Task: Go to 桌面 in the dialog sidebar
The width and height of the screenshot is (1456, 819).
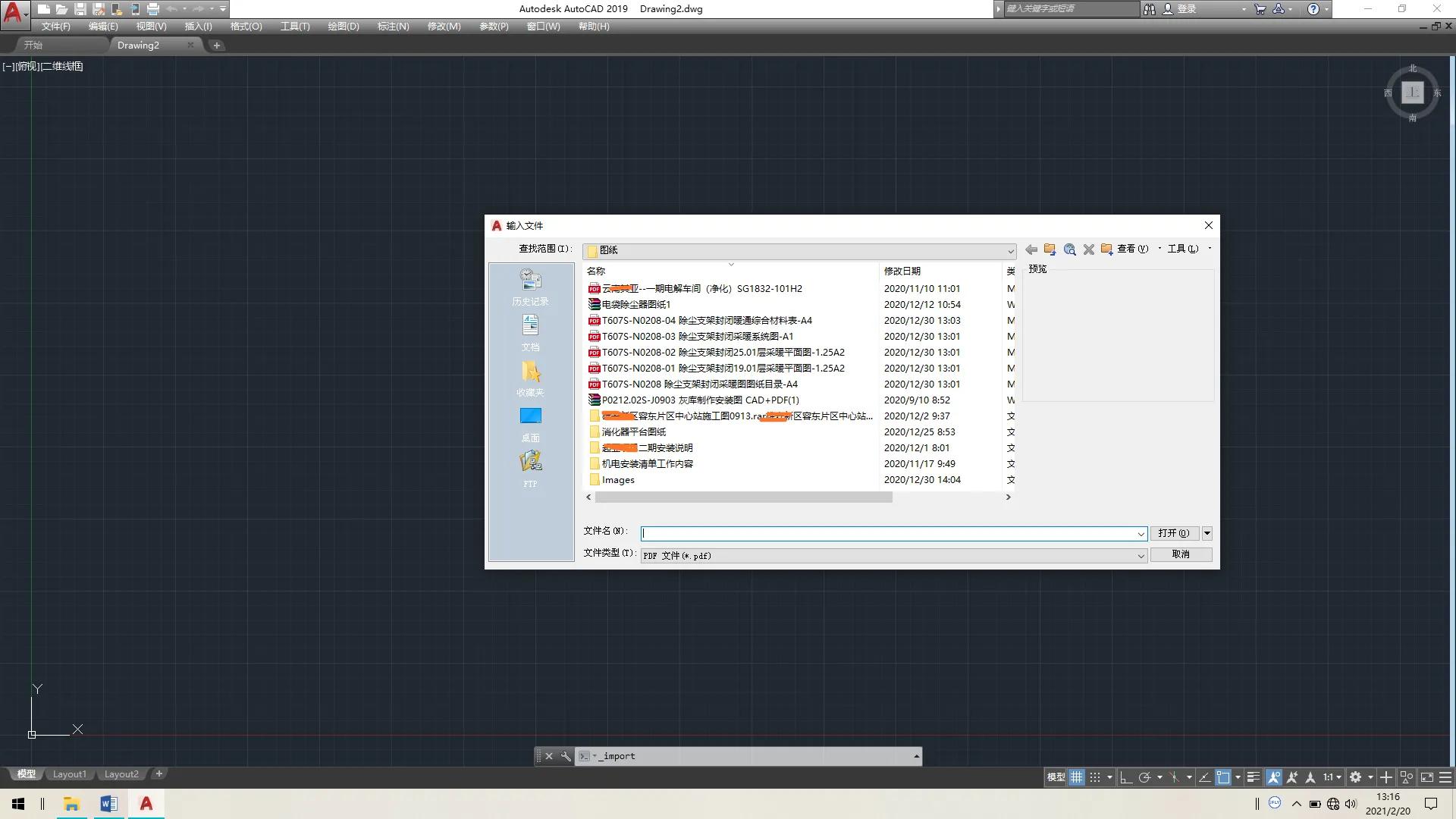Action: (x=530, y=424)
